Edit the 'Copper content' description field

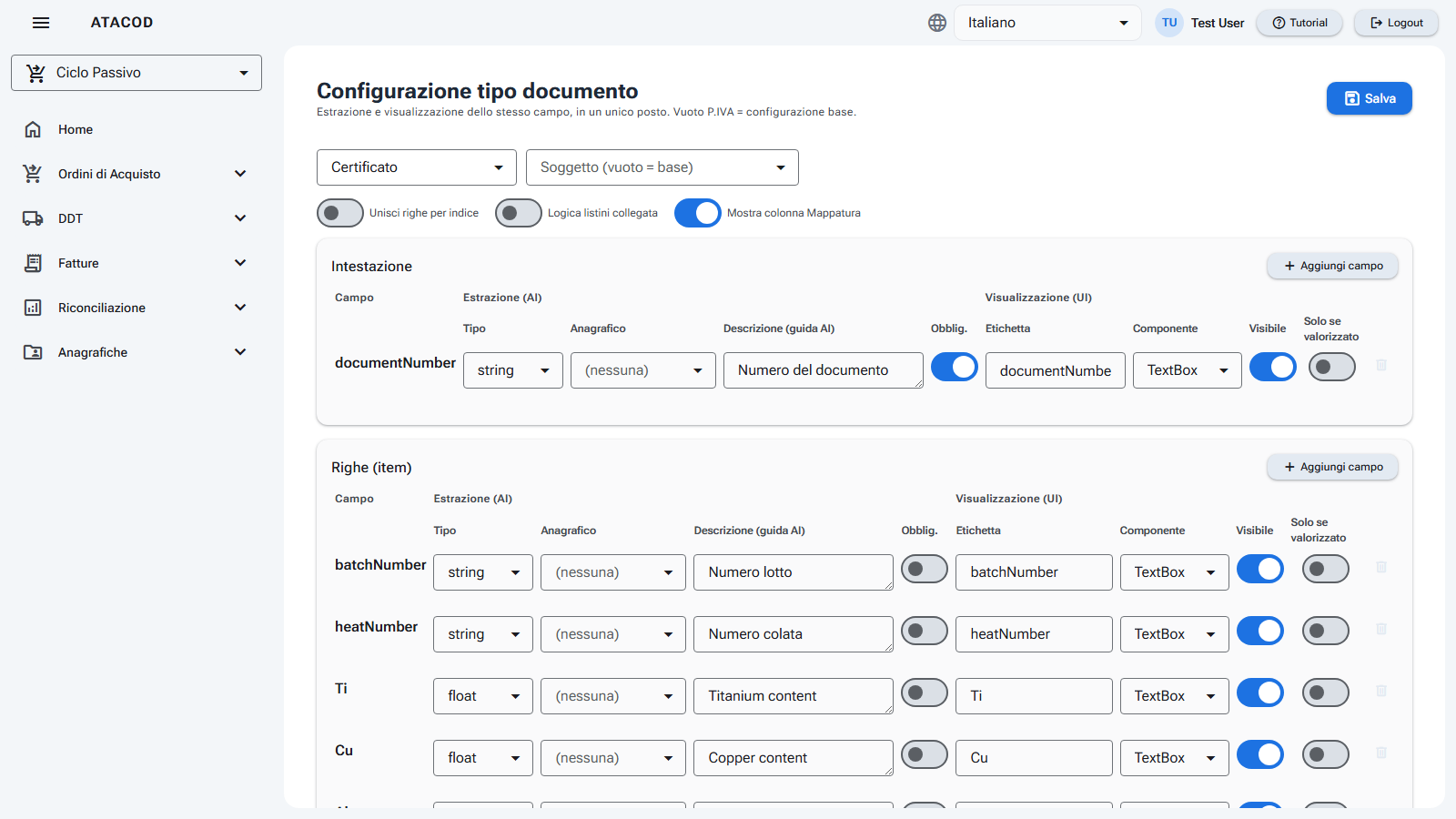[x=794, y=758]
